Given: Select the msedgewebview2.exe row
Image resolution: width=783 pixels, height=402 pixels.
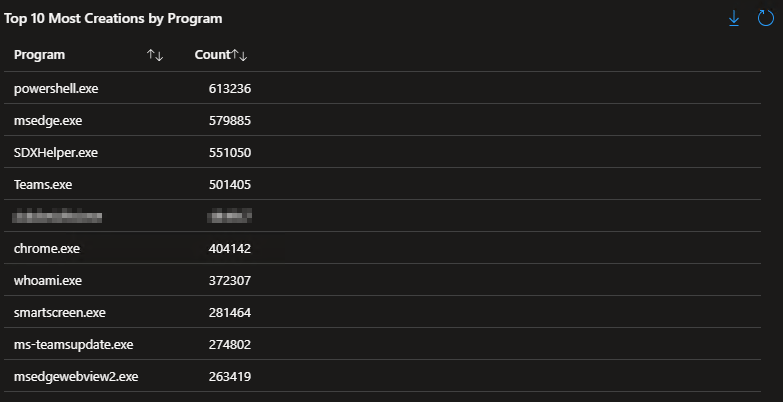Looking at the screenshot, I should point(76,376).
